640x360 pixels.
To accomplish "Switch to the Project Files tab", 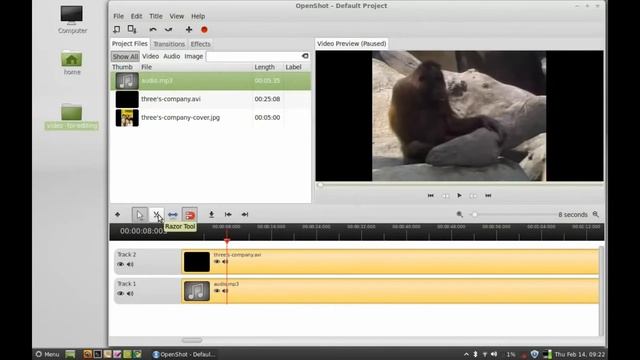I will coord(130,44).
